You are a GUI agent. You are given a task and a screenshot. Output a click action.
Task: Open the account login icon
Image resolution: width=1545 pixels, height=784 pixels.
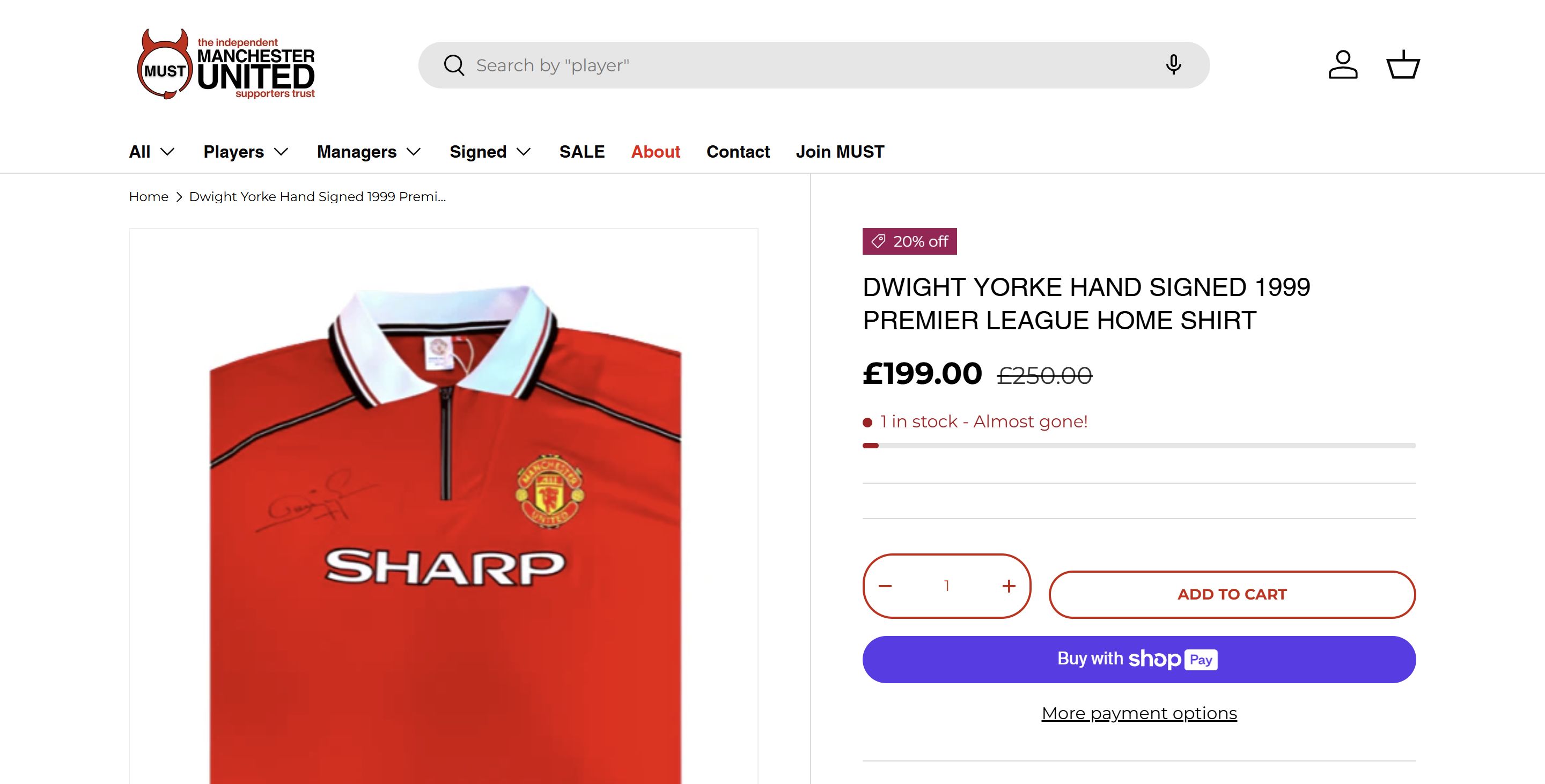click(x=1343, y=65)
